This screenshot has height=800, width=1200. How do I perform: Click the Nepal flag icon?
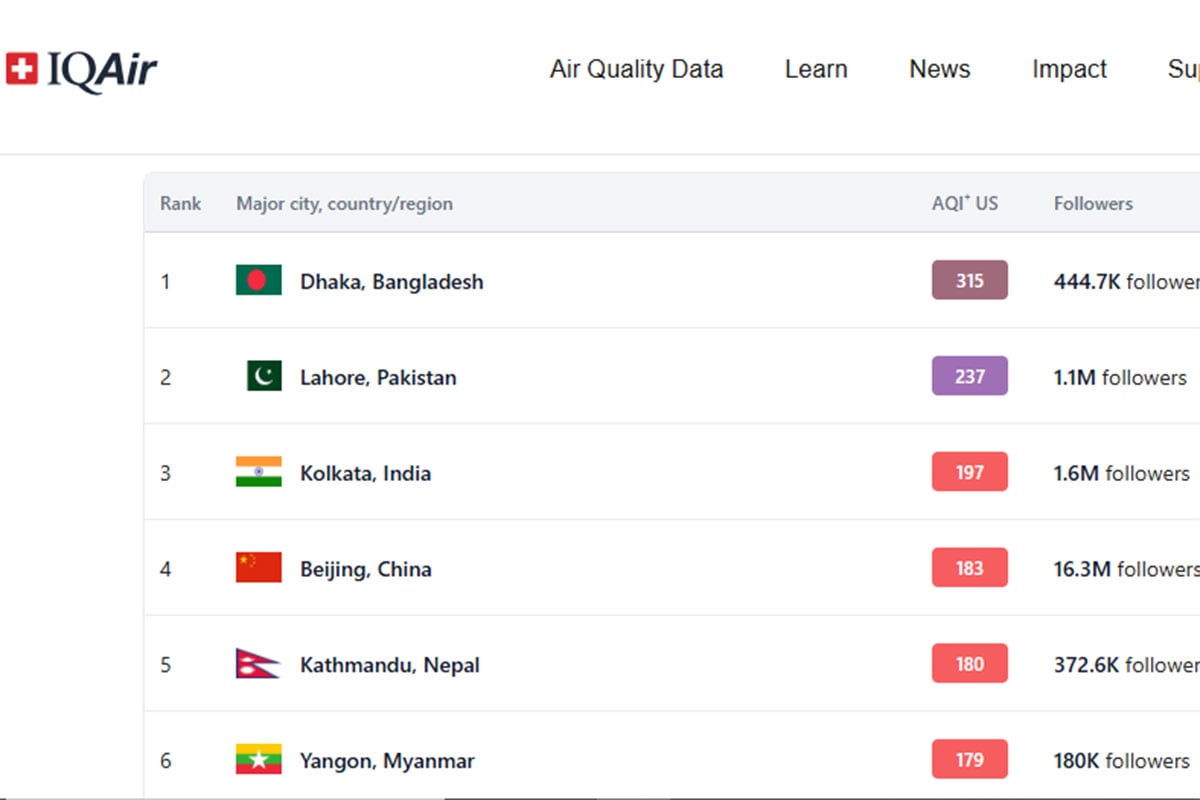tap(256, 664)
